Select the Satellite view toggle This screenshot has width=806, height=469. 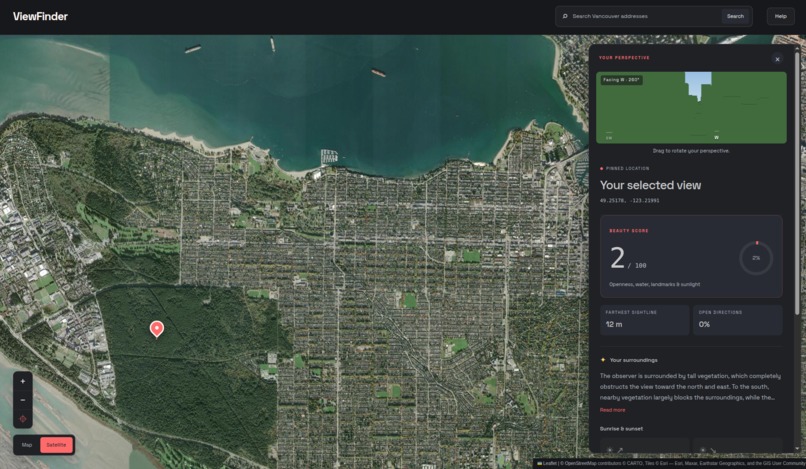click(57, 445)
